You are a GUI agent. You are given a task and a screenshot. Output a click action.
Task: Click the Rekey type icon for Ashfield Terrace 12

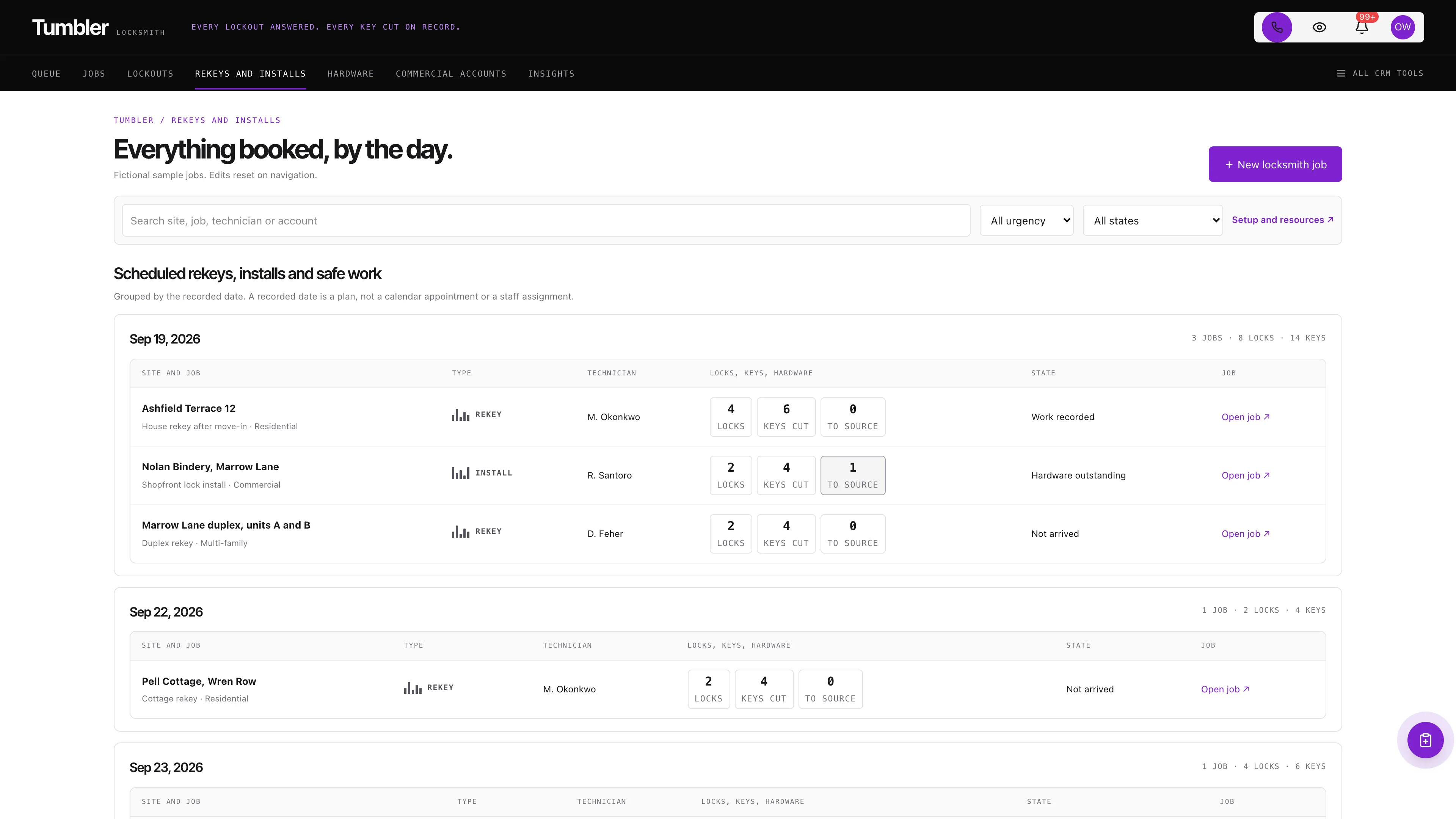(461, 415)
